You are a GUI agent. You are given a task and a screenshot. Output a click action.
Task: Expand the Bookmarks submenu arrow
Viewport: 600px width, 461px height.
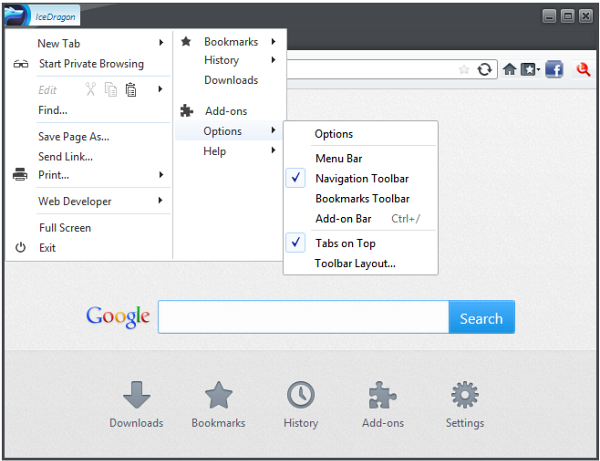click(273, 41)
